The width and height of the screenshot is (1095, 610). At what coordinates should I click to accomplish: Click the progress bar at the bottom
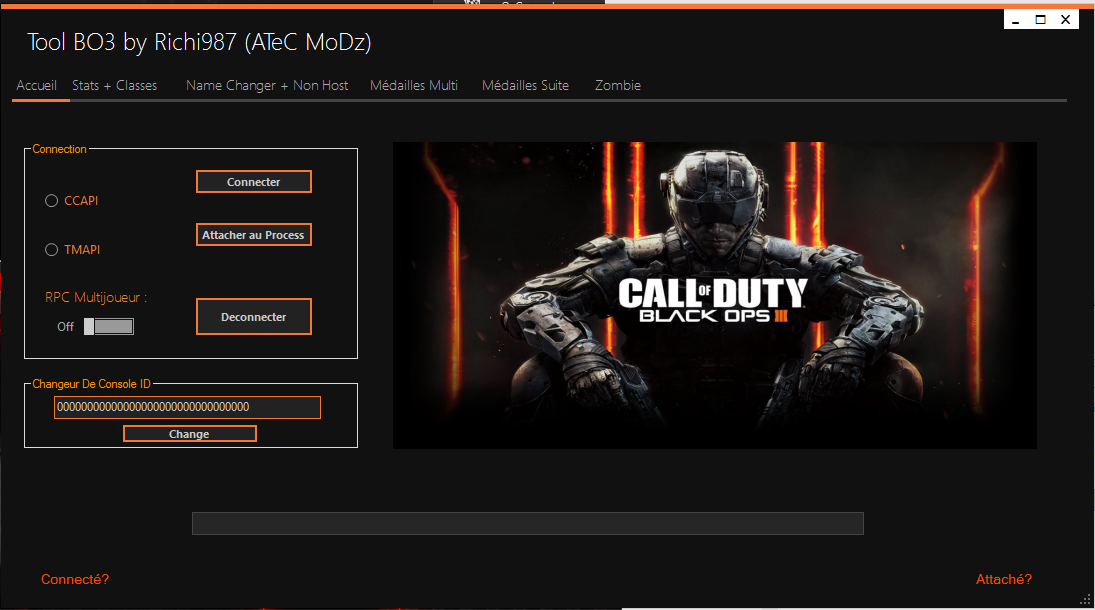pos(528,523)
